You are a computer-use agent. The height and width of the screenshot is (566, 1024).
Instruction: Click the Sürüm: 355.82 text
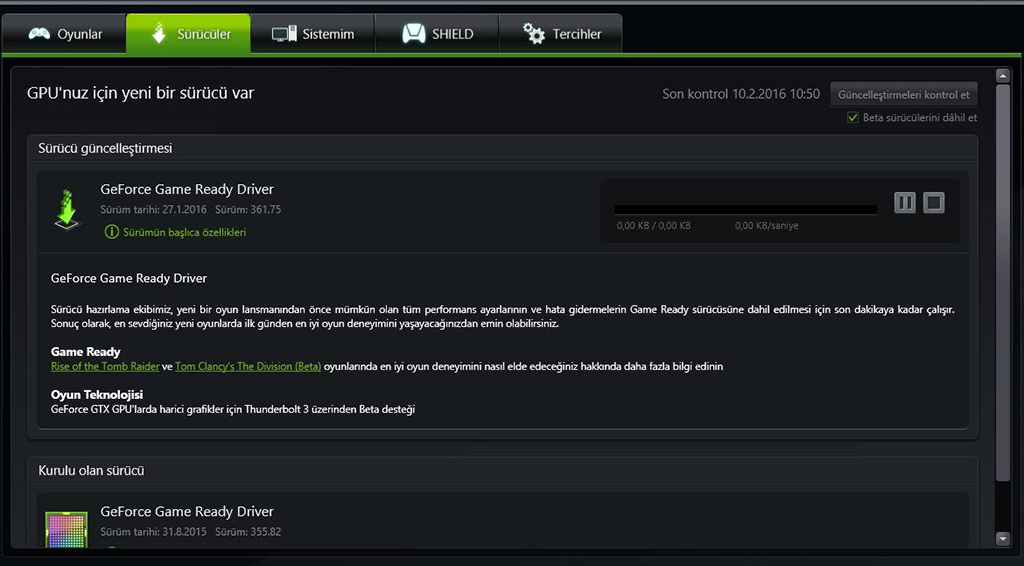(x=248, y=532)
